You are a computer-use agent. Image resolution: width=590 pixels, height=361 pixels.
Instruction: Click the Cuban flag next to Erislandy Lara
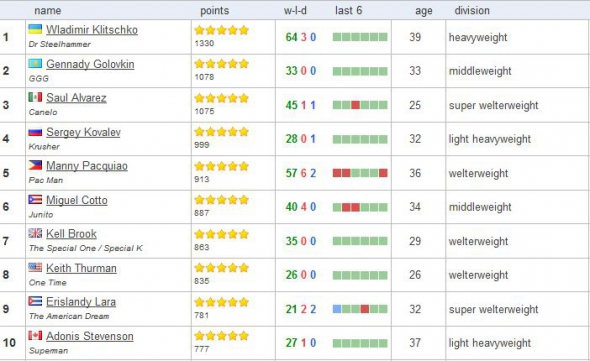[x=35, y=301]
